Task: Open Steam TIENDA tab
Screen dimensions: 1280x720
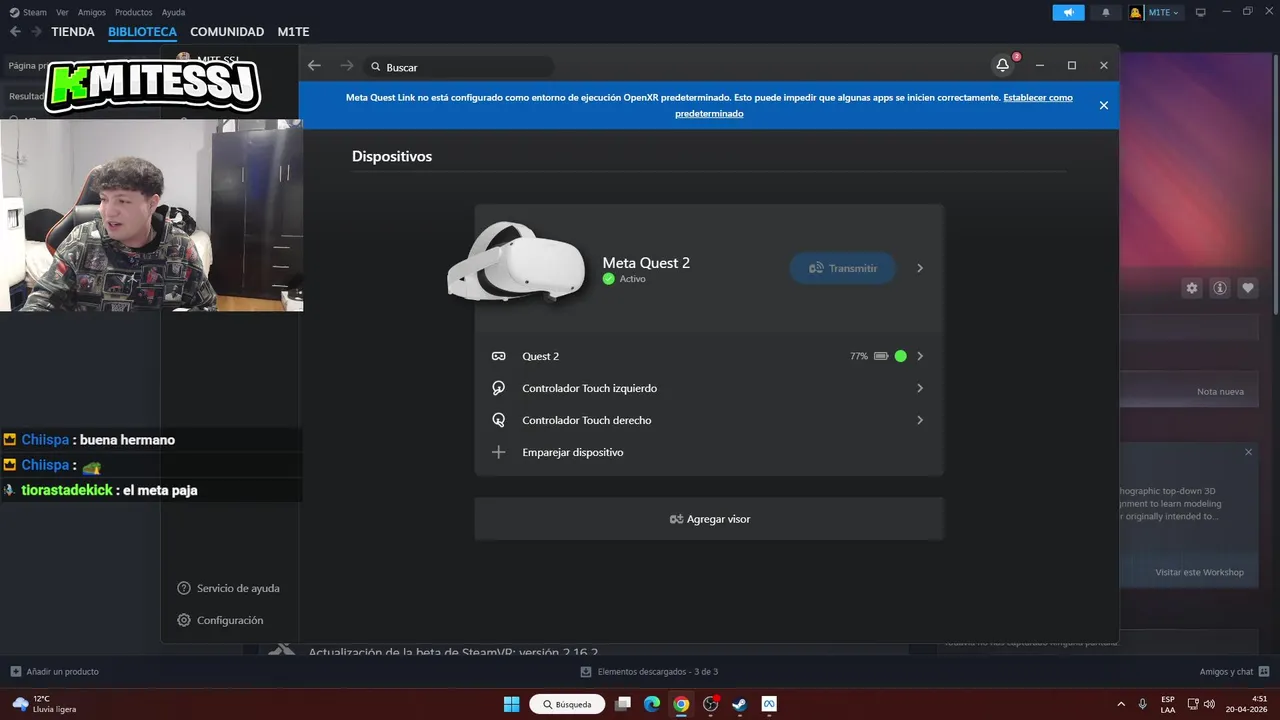Action: 73,32
